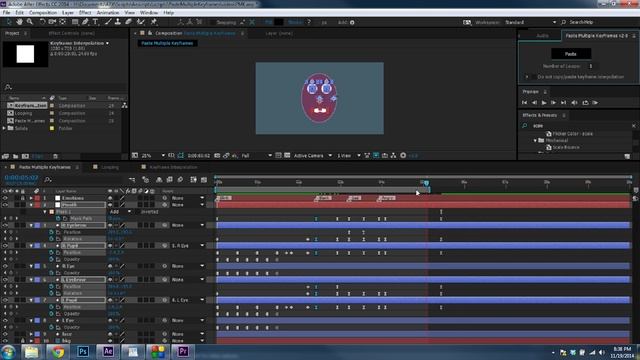The width and height of the screenshot is (640, 360).
Task: Select the Eraser tool
Action: (x=128, y=22)
